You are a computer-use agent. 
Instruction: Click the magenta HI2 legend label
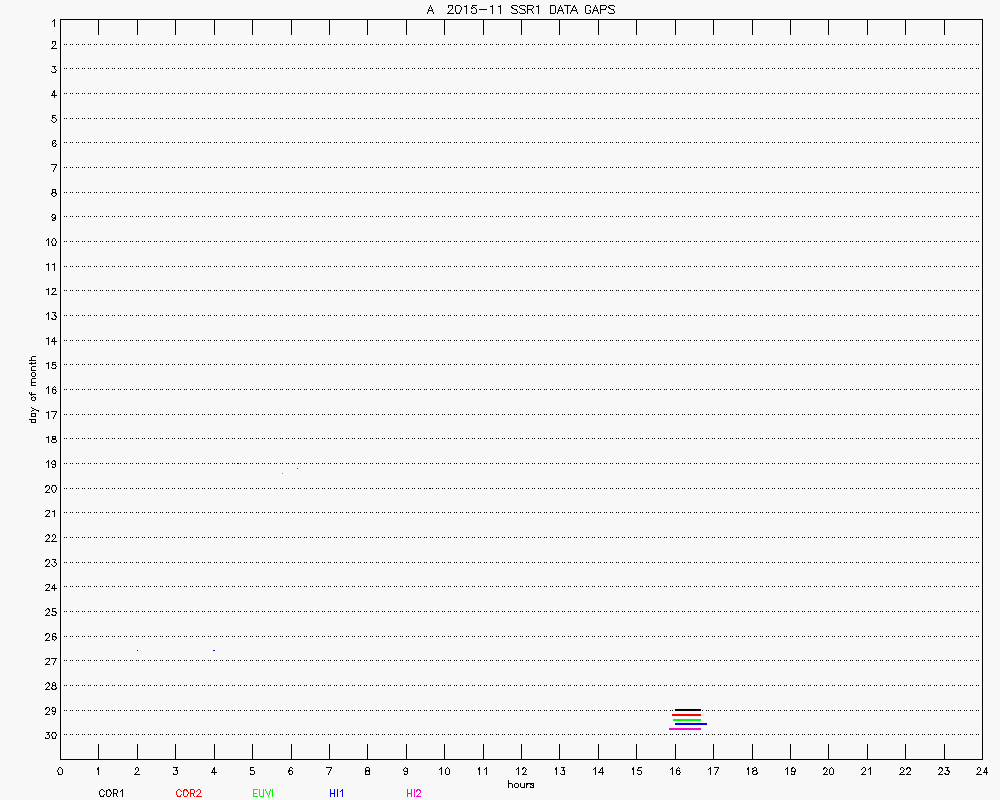tap(414, 793)
